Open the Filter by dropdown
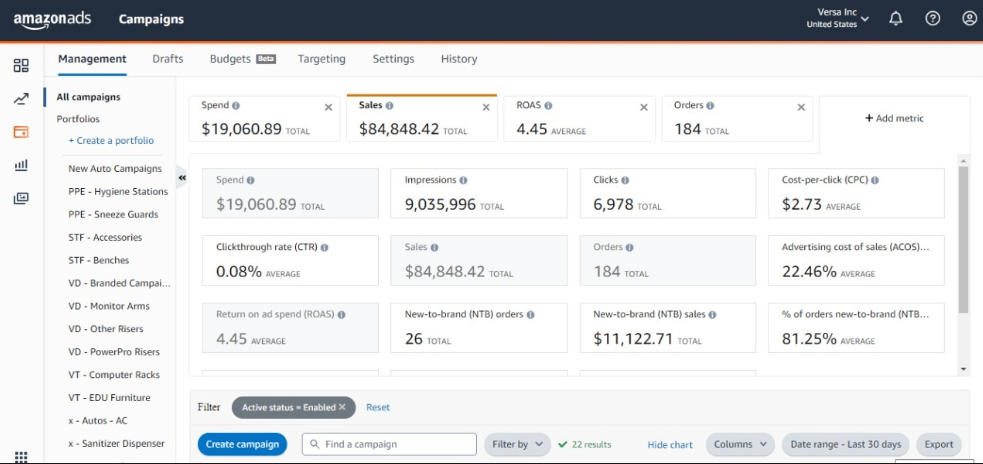This screenshot has height=464, width=983. click(517, 445)
